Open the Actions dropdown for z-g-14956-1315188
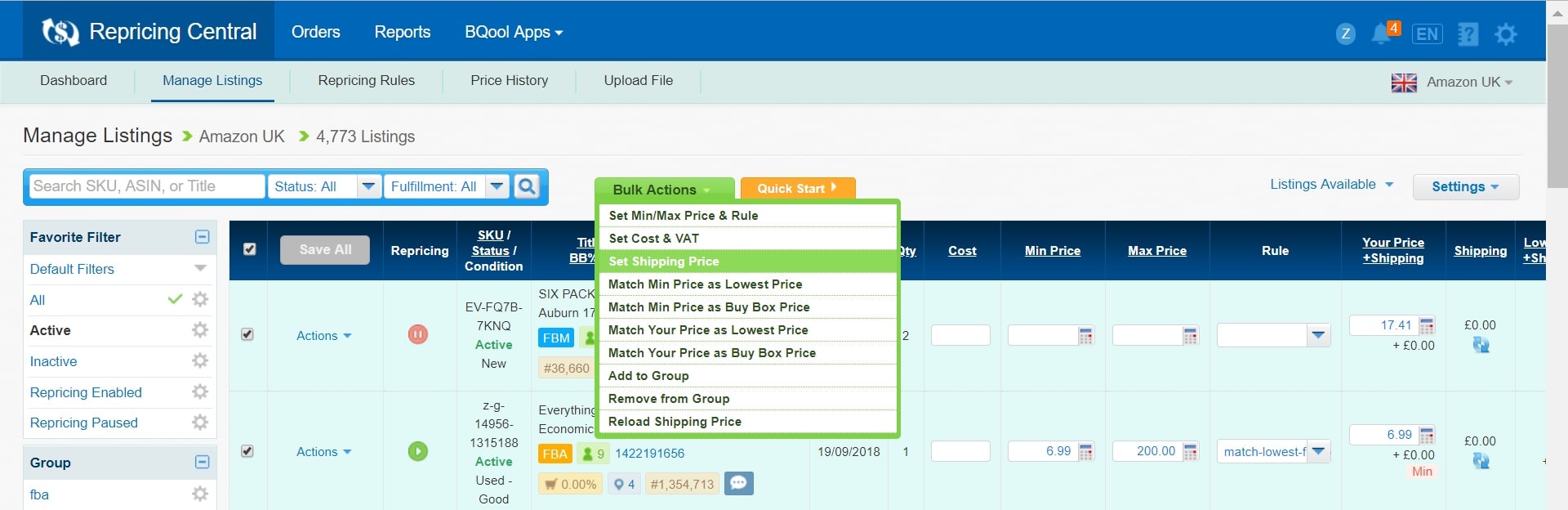This screenshot has width=1568, height=510. coord(323,451)
